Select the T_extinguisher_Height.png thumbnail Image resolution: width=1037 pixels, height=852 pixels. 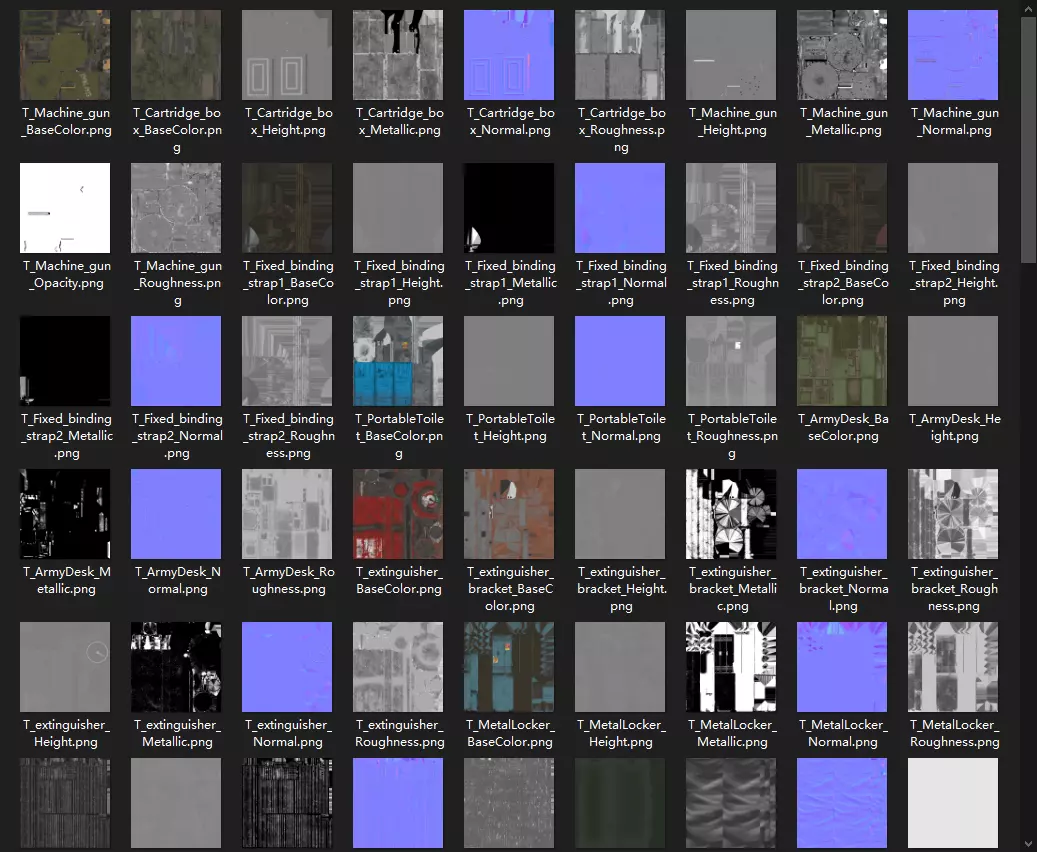pyautogui.click(x=65, y=667)
